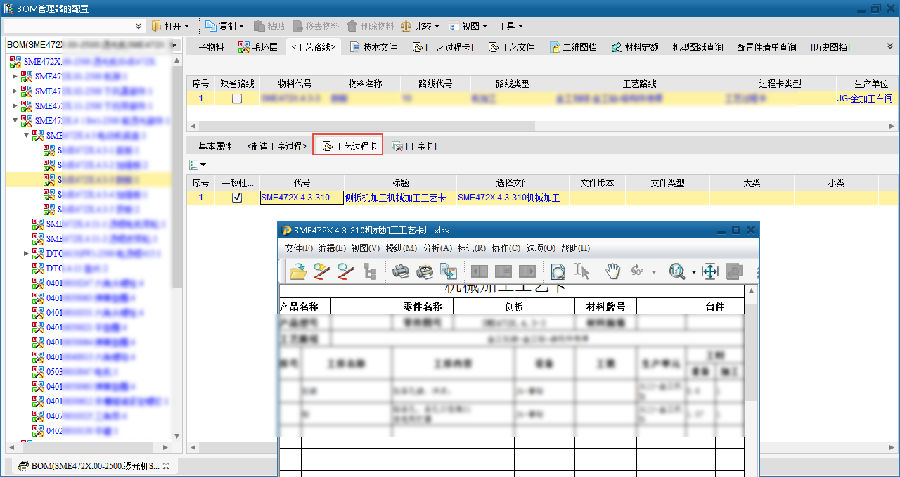Viewport: 900px width, 477px height.
Task: Open the top-left combo box dropdown
Action: pos(136,24)
